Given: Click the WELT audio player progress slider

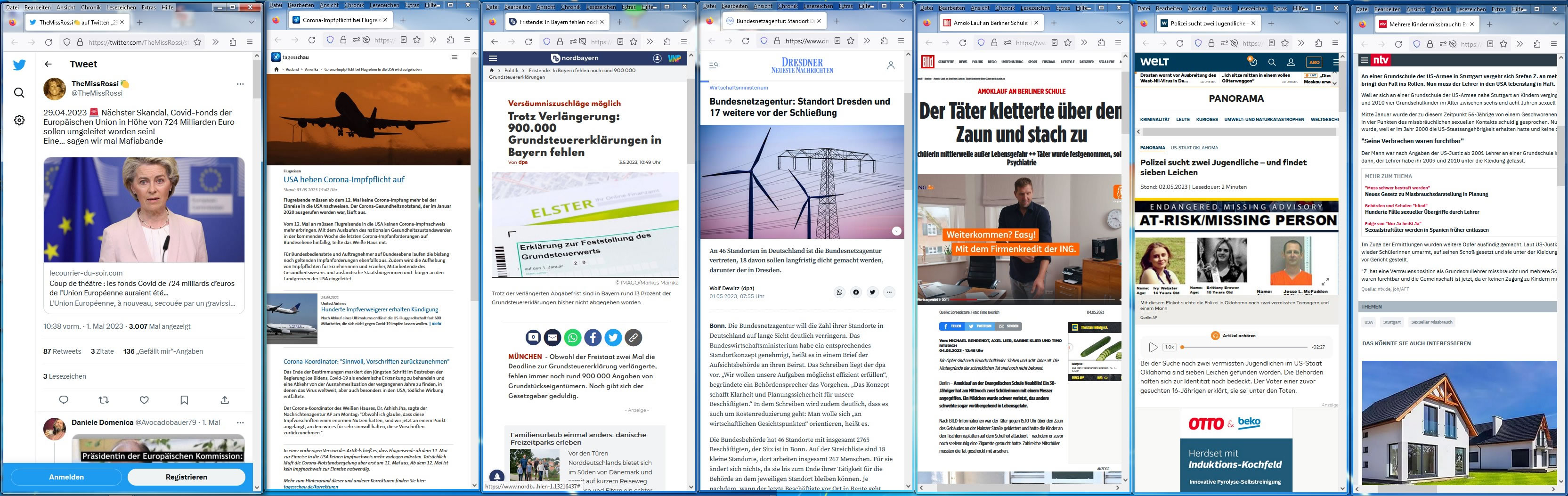Looking at the screenshot, I should [1242, 347].
